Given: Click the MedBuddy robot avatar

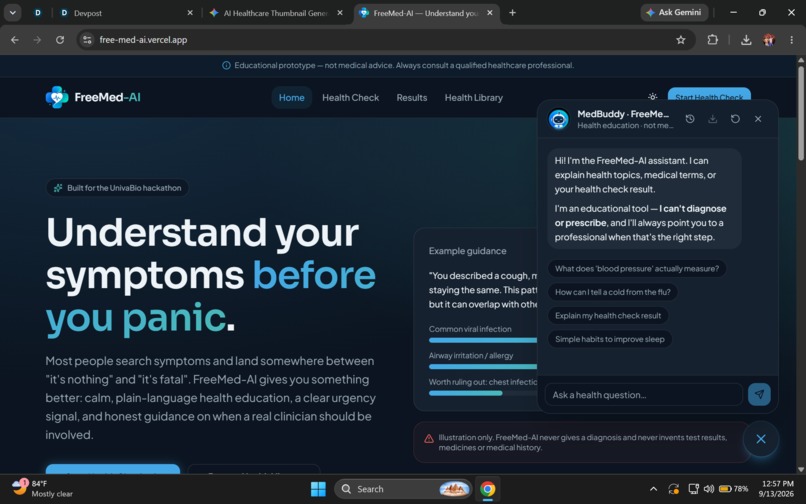Looking at the screenshot, I should [558, 119].
